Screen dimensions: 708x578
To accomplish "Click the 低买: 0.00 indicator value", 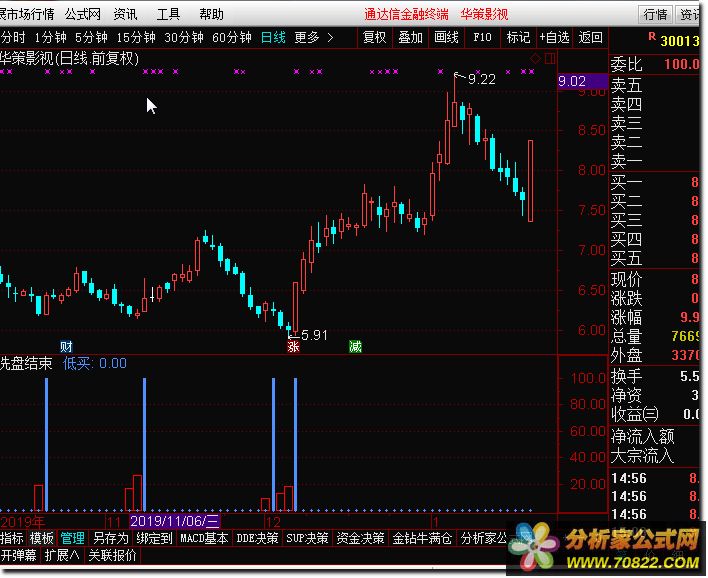I will [95, 364].
